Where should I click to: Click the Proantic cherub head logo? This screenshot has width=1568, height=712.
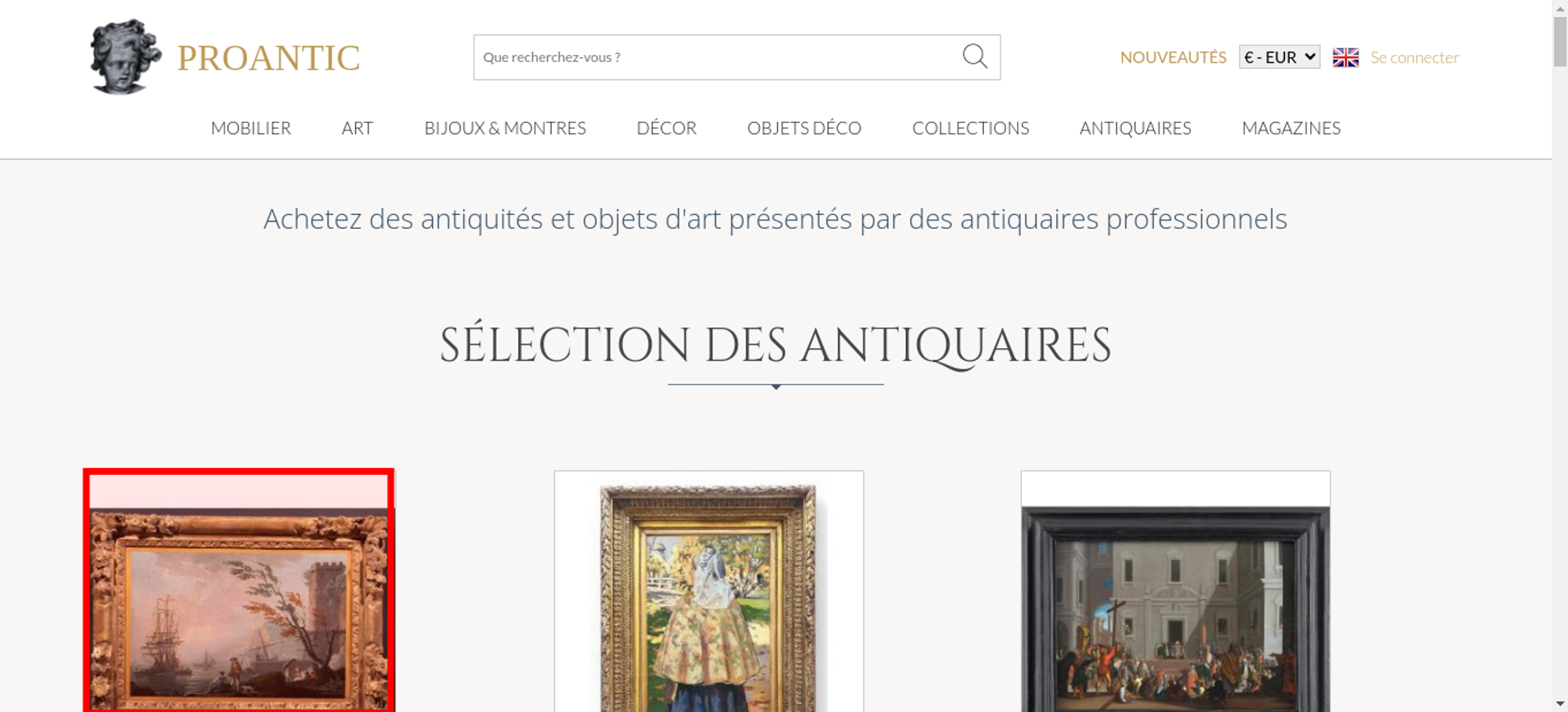tap(125, 57)
